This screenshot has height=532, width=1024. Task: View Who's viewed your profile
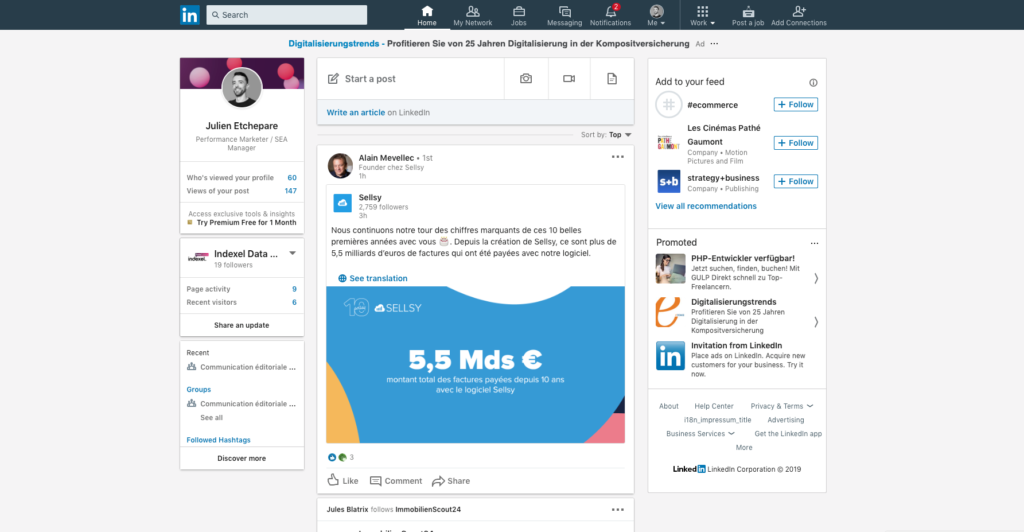(242, 178)
